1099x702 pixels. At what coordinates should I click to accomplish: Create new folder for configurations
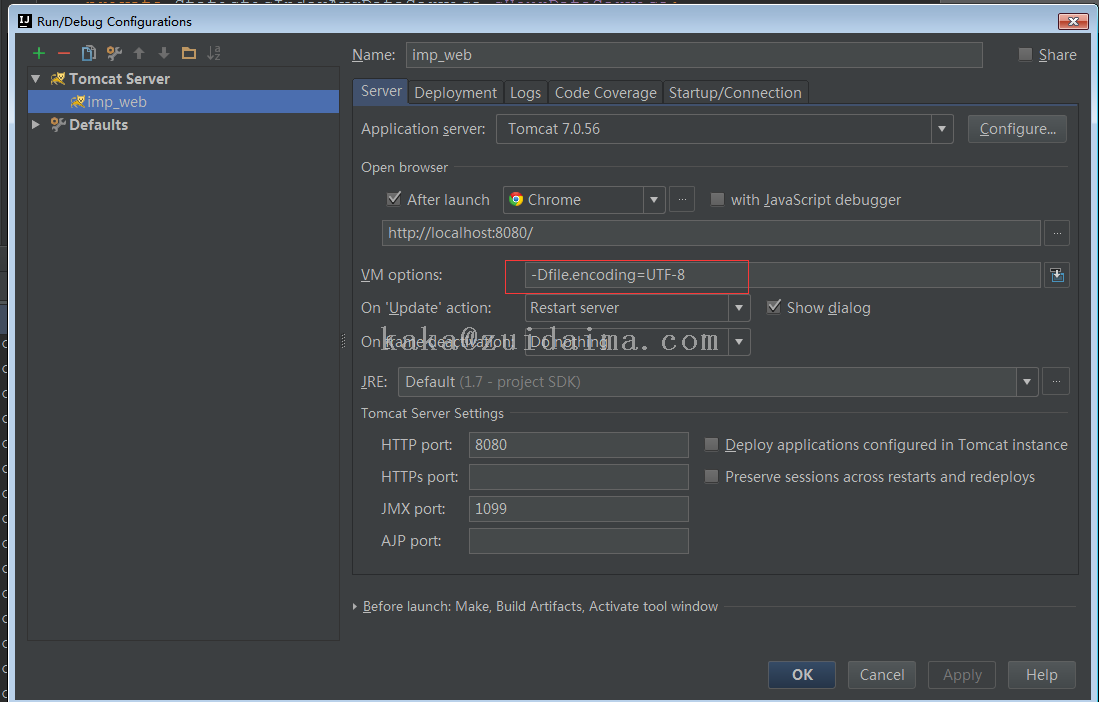189,53
